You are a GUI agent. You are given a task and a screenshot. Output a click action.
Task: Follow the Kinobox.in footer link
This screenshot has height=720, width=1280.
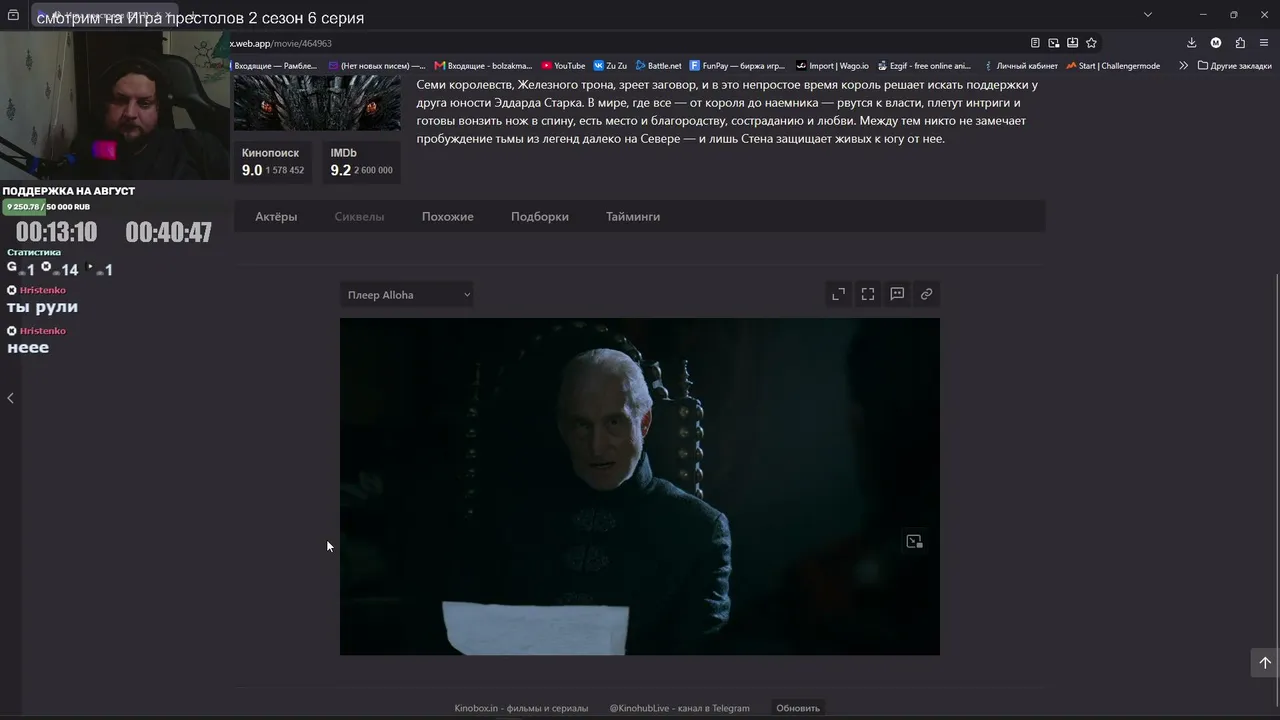click(521, 708)
